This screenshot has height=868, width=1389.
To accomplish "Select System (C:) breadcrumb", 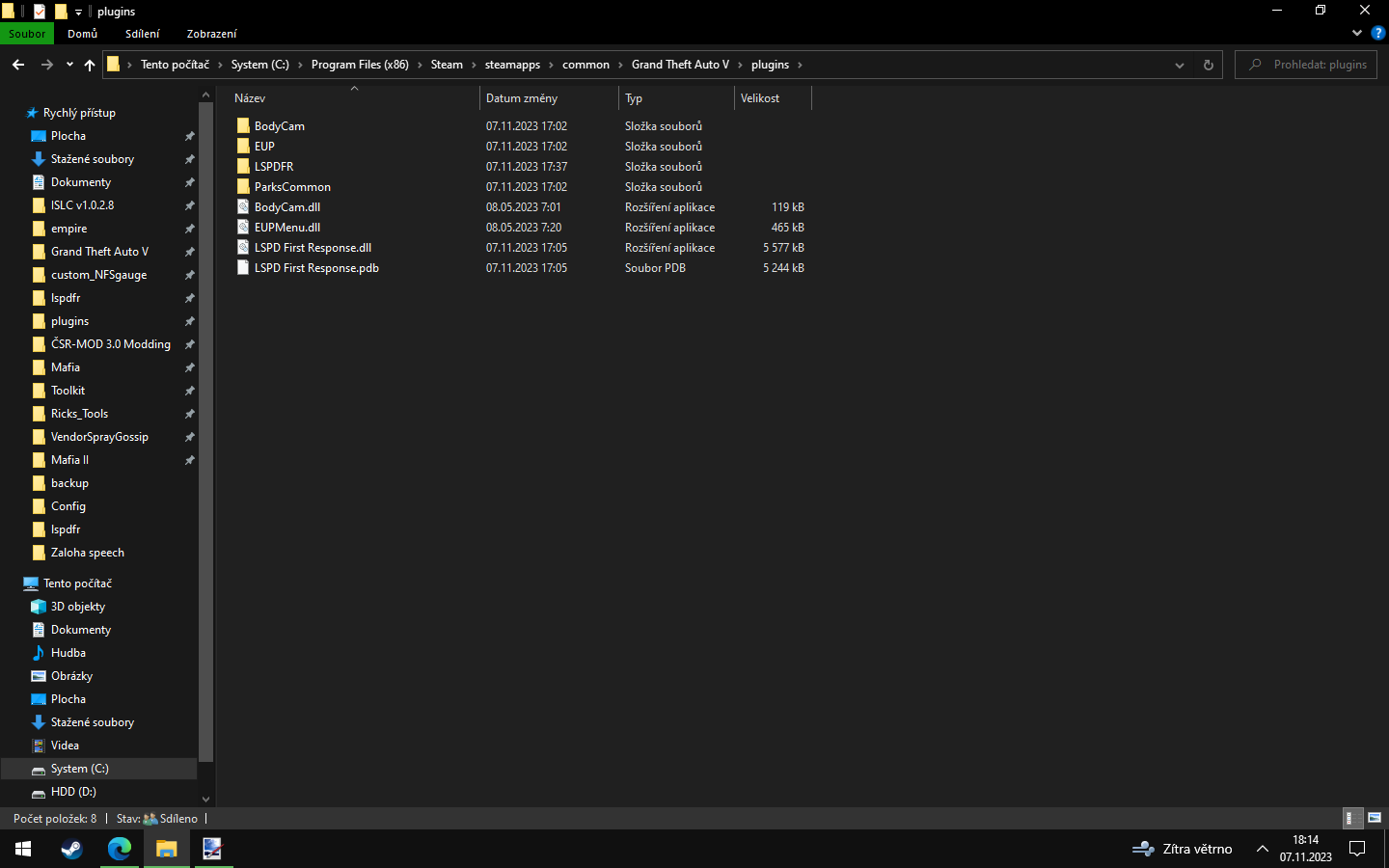I will click(x=259, y=65).
